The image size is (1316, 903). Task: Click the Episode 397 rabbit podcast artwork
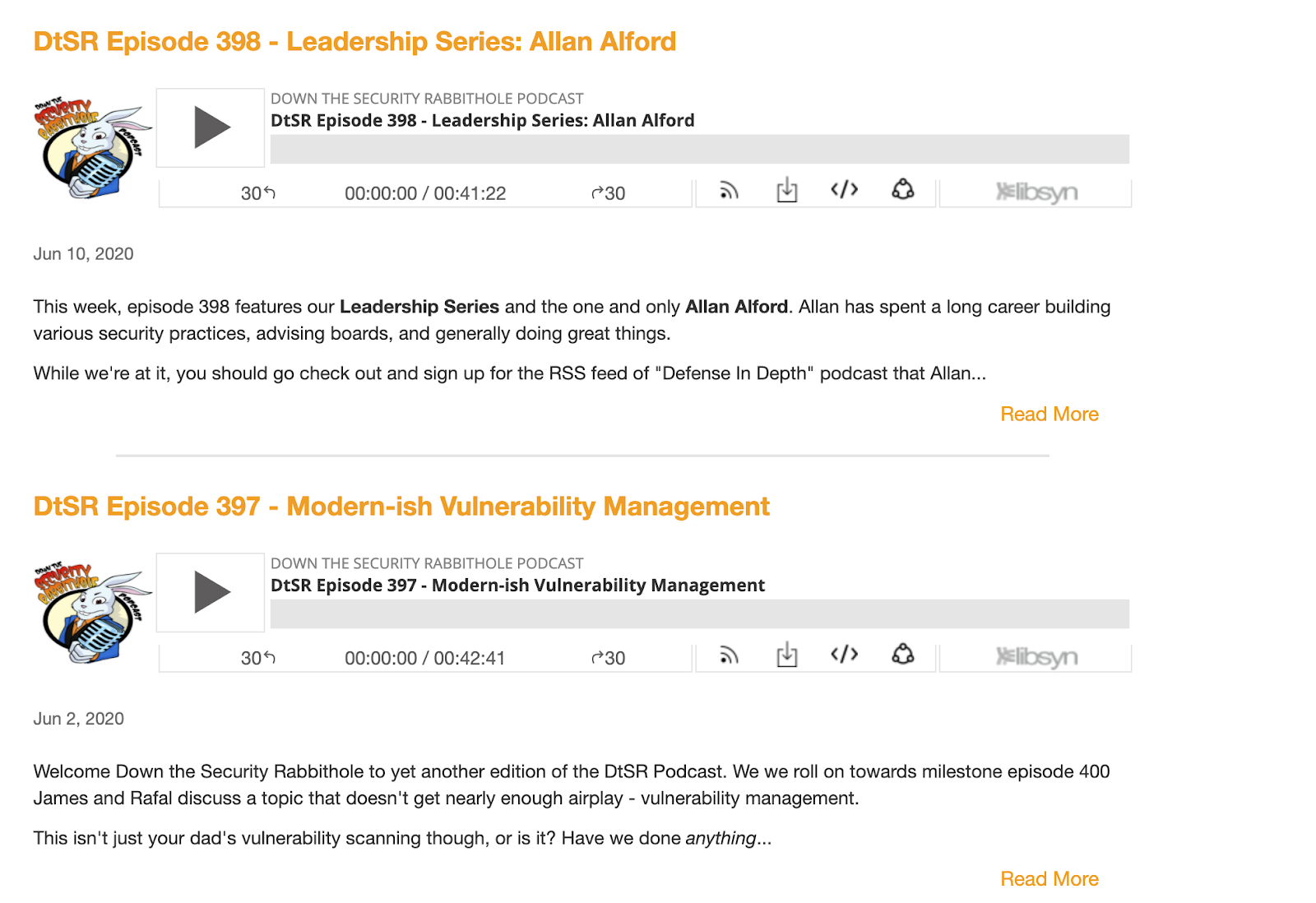pyautogui.click(x=92, y=613)
